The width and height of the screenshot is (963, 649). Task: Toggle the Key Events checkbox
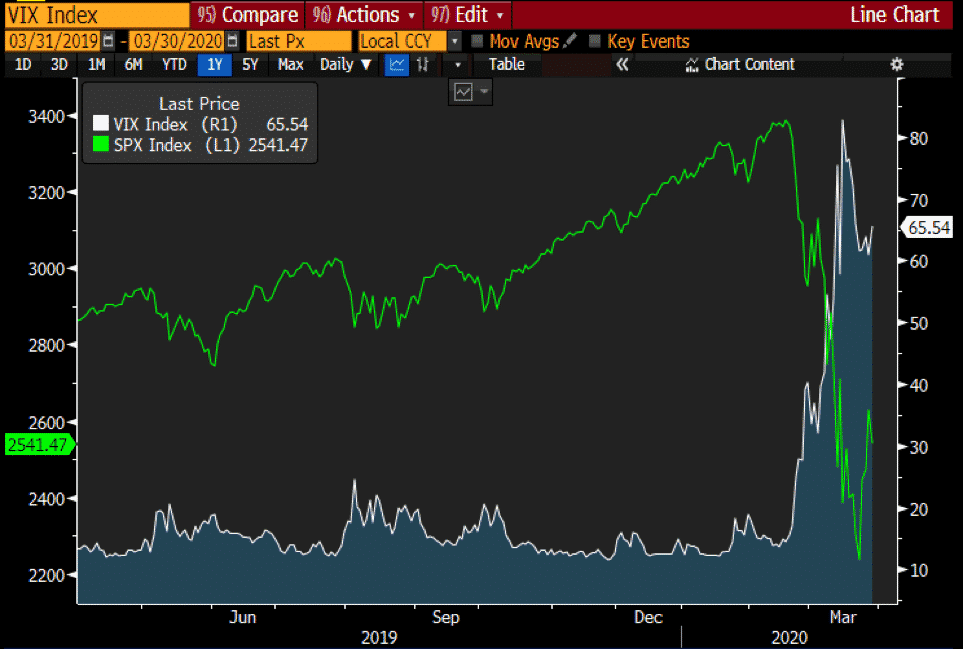pos(595,41)
